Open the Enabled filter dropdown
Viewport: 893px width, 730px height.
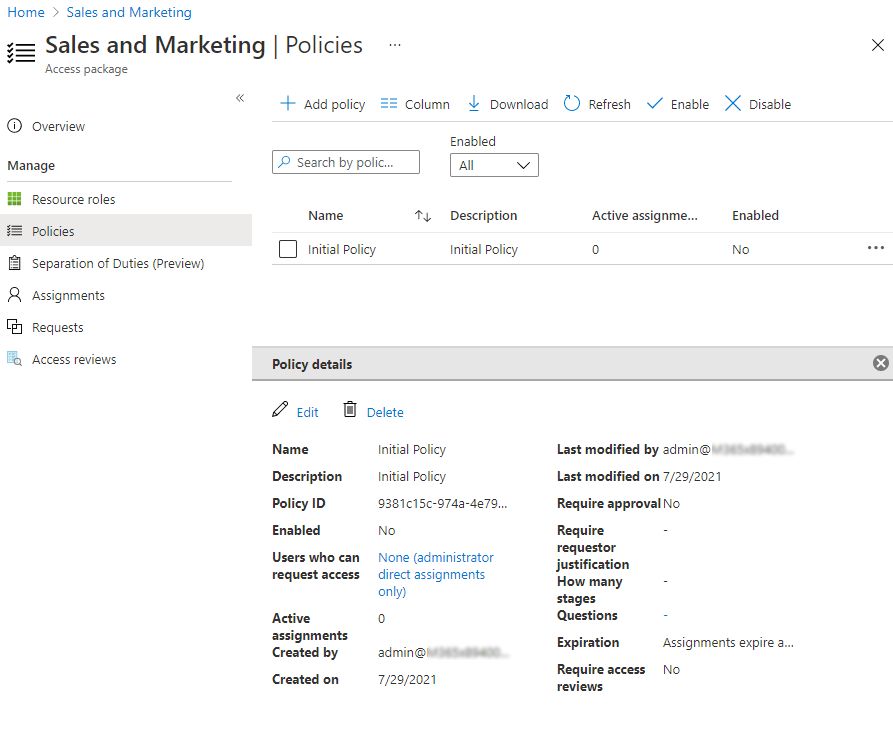(494, 166)
